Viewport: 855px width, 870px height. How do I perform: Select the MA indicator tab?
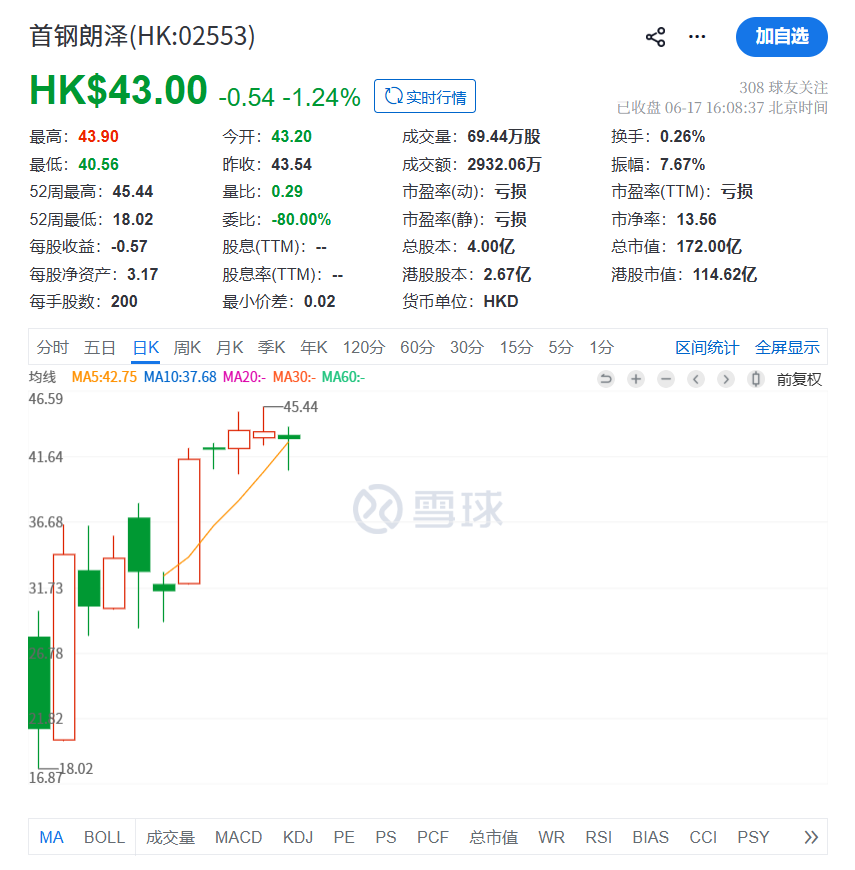(x=52, y=837)
